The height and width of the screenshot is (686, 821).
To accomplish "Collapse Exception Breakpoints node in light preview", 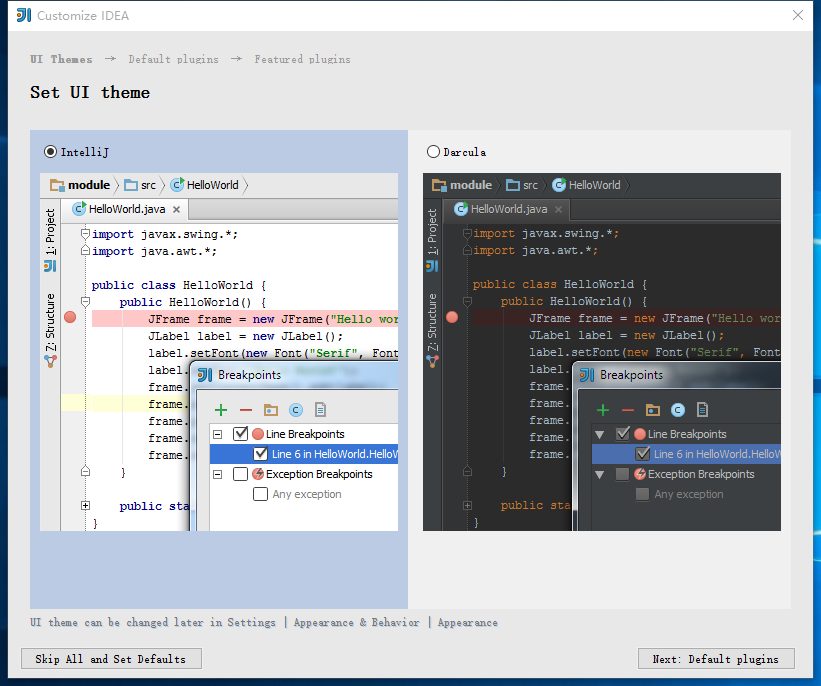I will pyautogui.click(x=217, y=474).
